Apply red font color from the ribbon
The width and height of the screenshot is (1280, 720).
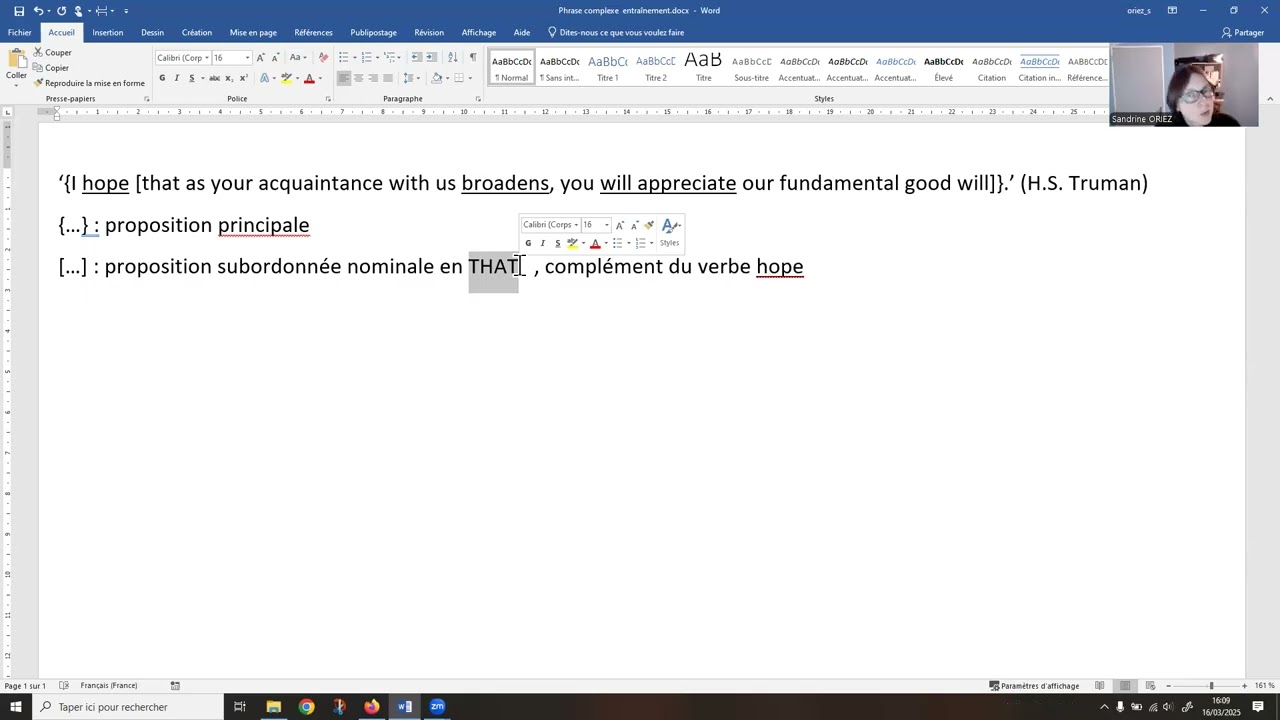pyautogui.click(x=309, y=78)
